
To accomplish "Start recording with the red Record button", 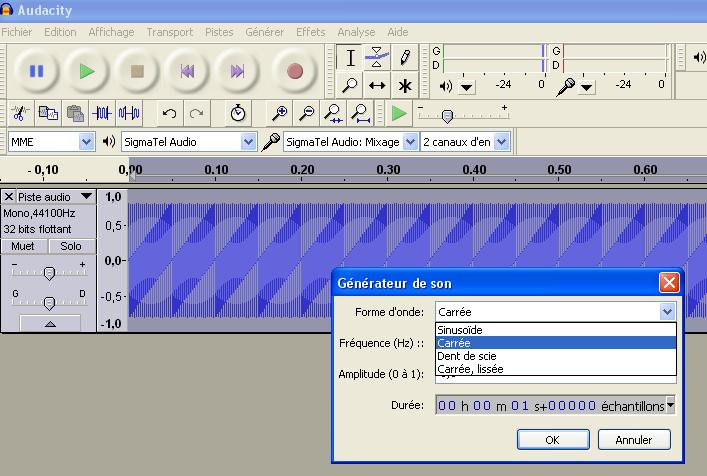I will click(295, 71).
